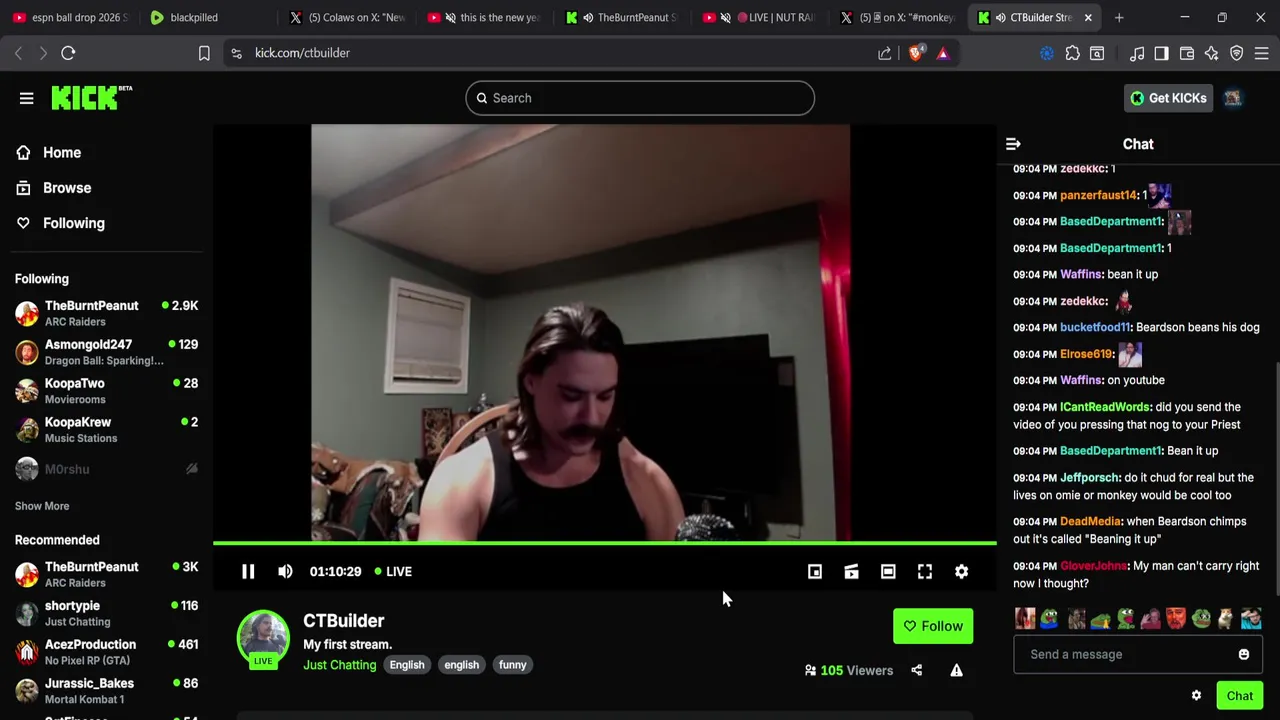The image size is (1280, 720).
Task: Open video player settings gear
Action: [961, 571]
